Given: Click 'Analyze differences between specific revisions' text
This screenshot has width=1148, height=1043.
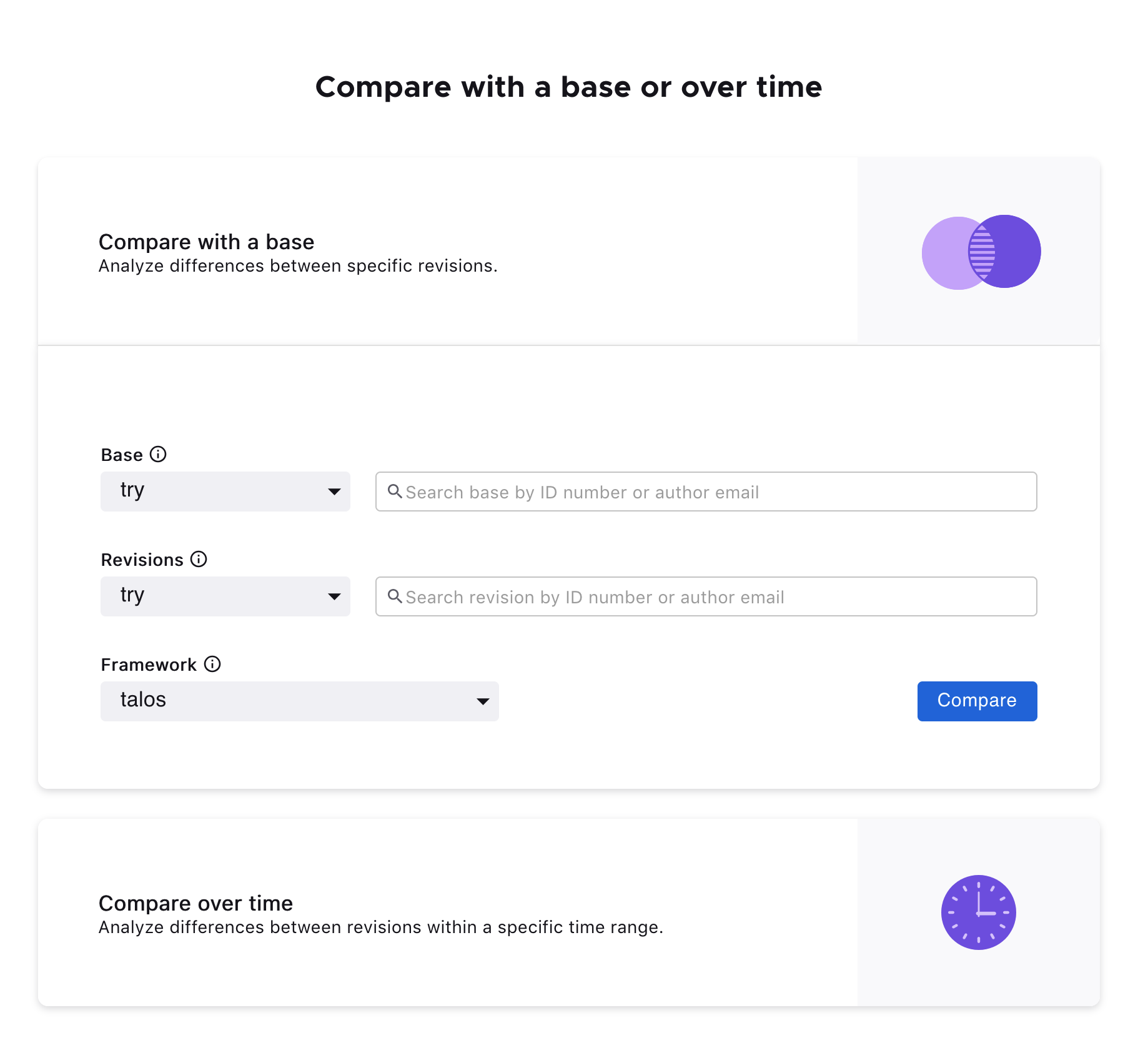Looking at the screenshot, I should [298, 266].
